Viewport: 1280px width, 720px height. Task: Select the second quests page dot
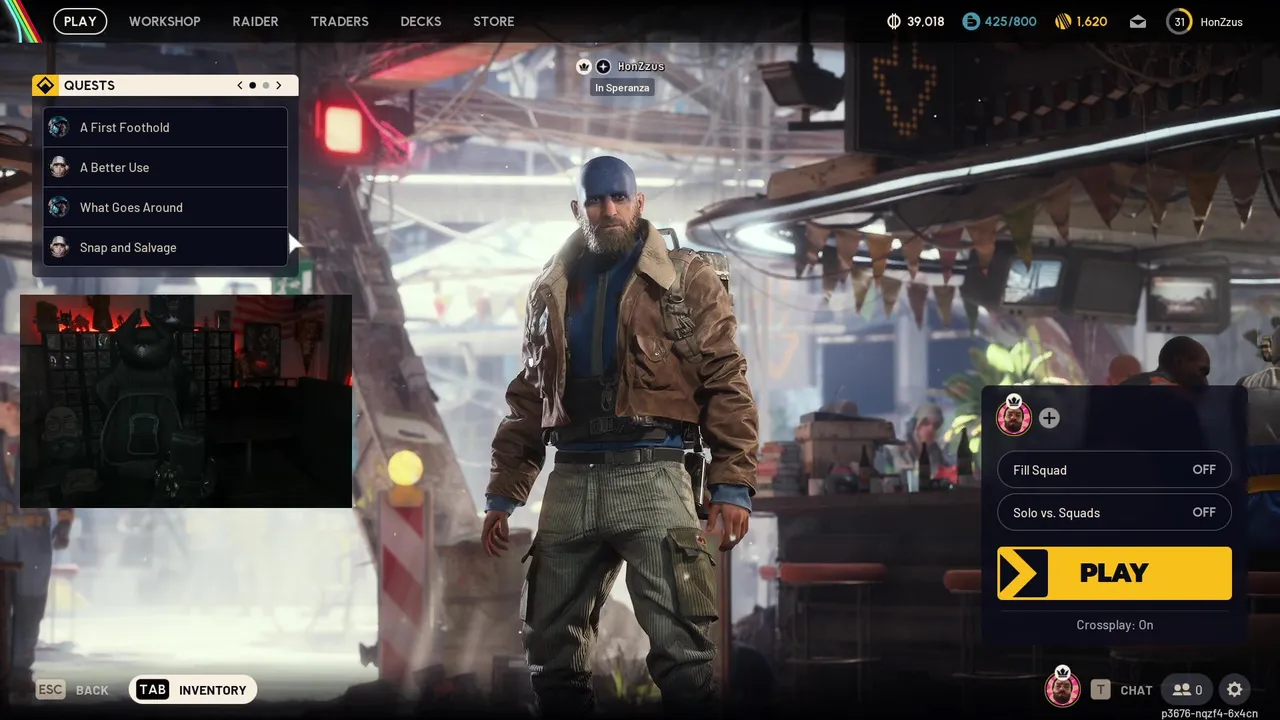pos(265,85)
